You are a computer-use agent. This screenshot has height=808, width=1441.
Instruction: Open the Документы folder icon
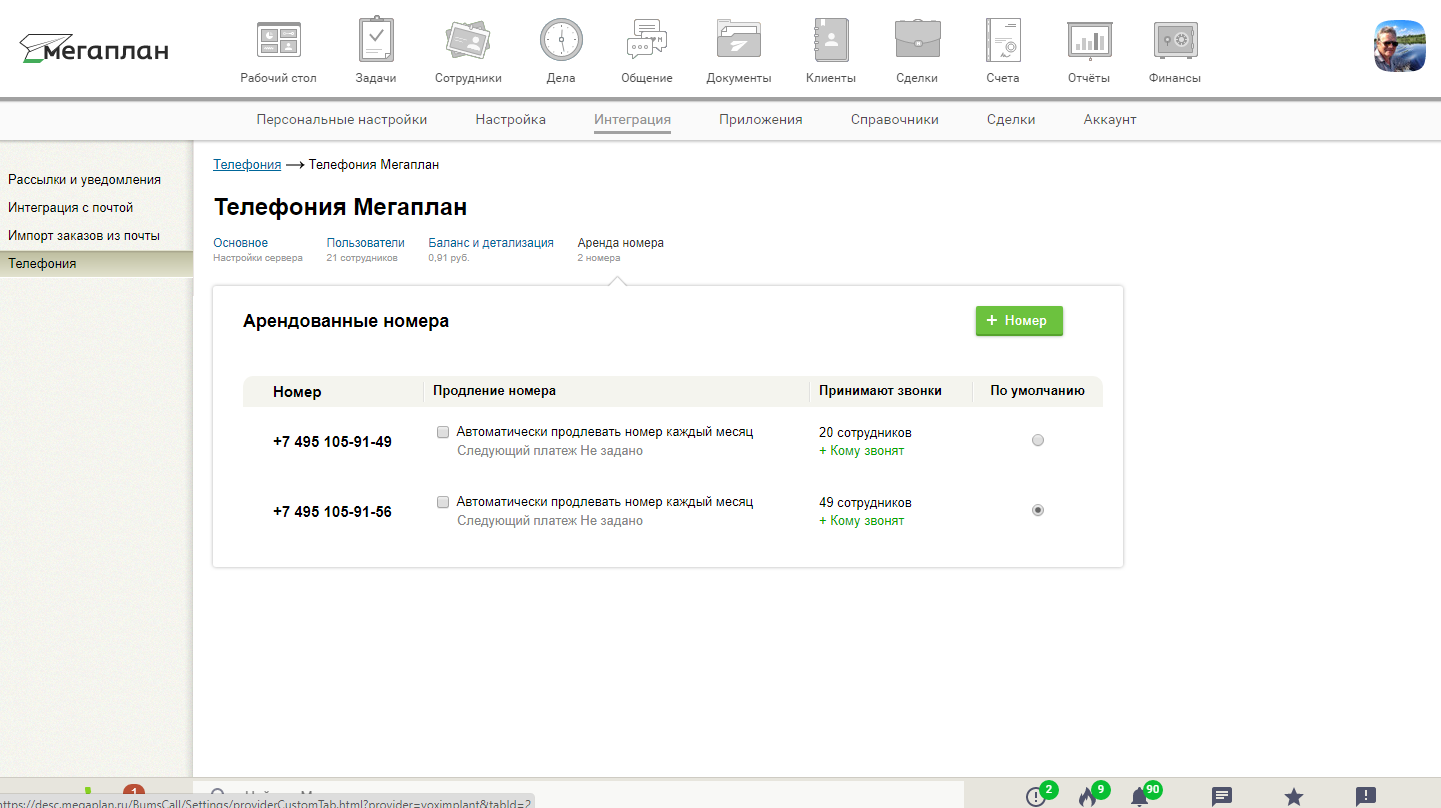point(738,40)
